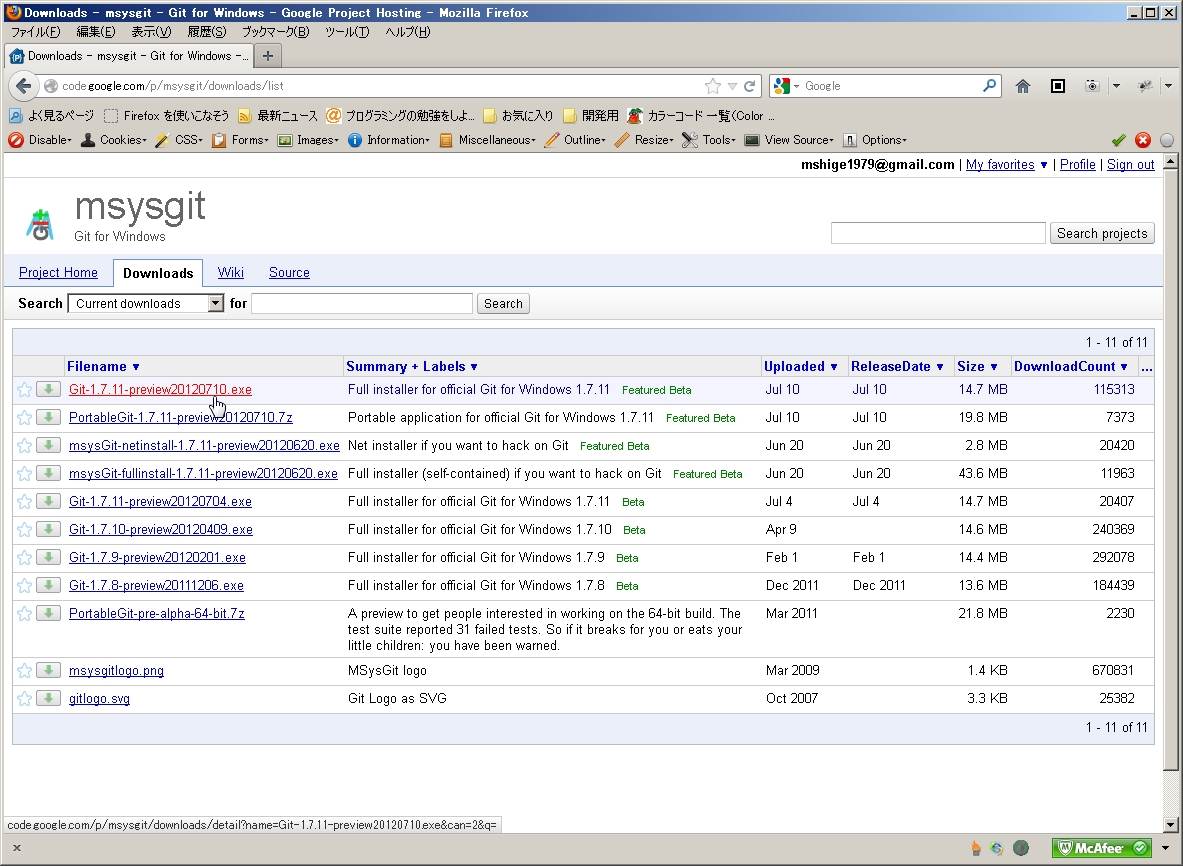Open the Profile link
Screen dimensions: 1183x866
click(x=1077, y=164)
